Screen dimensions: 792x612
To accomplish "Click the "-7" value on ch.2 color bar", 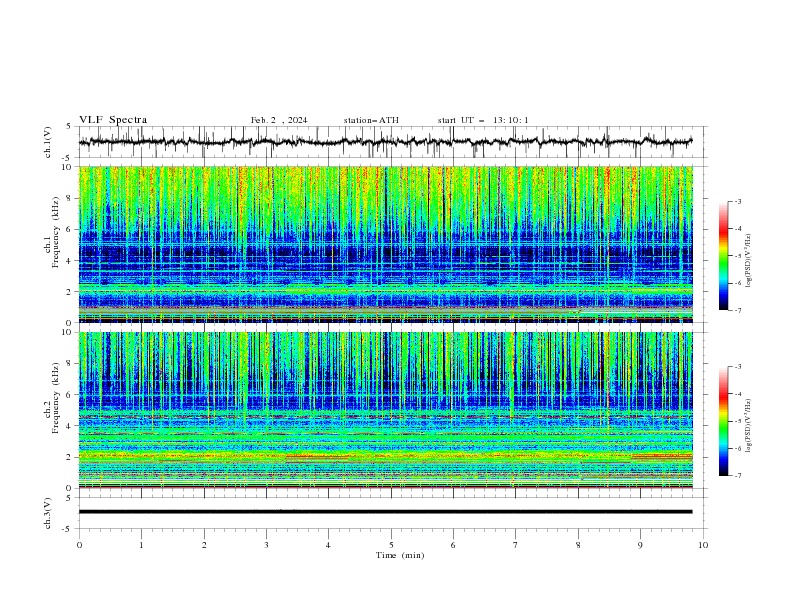I will [x=738, y=475].
